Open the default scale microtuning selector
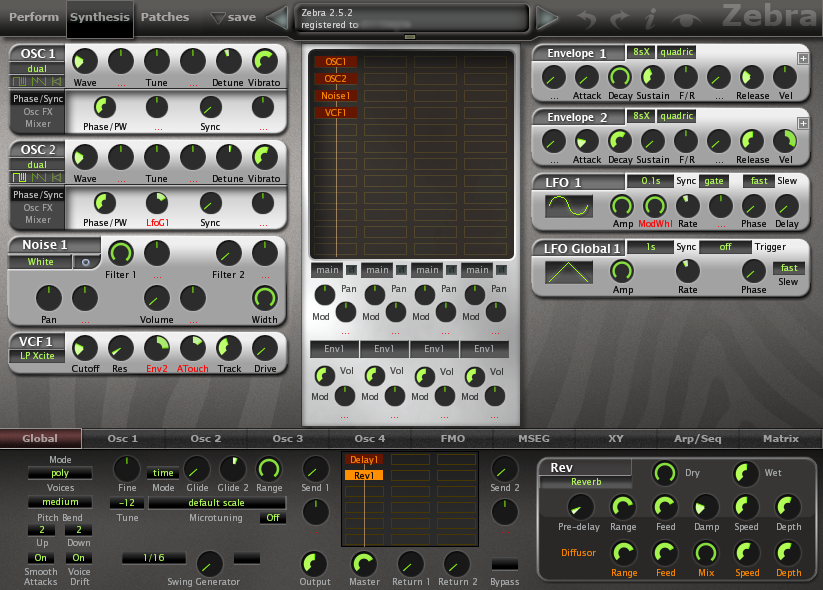Screen dimensions: 823x590 [x=216, y=503]
